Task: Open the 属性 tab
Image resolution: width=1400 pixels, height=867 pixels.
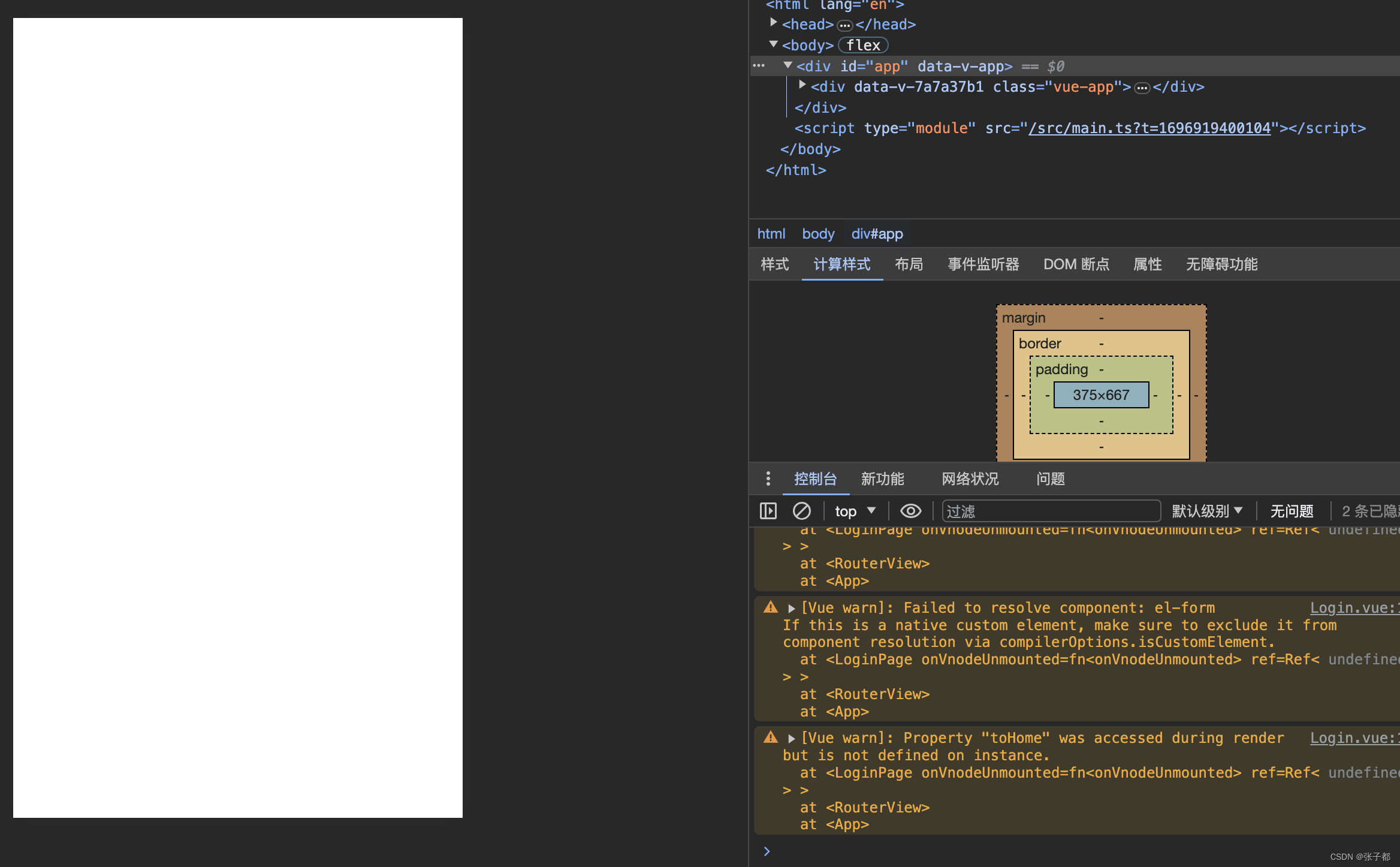Action: point(1148,264)
